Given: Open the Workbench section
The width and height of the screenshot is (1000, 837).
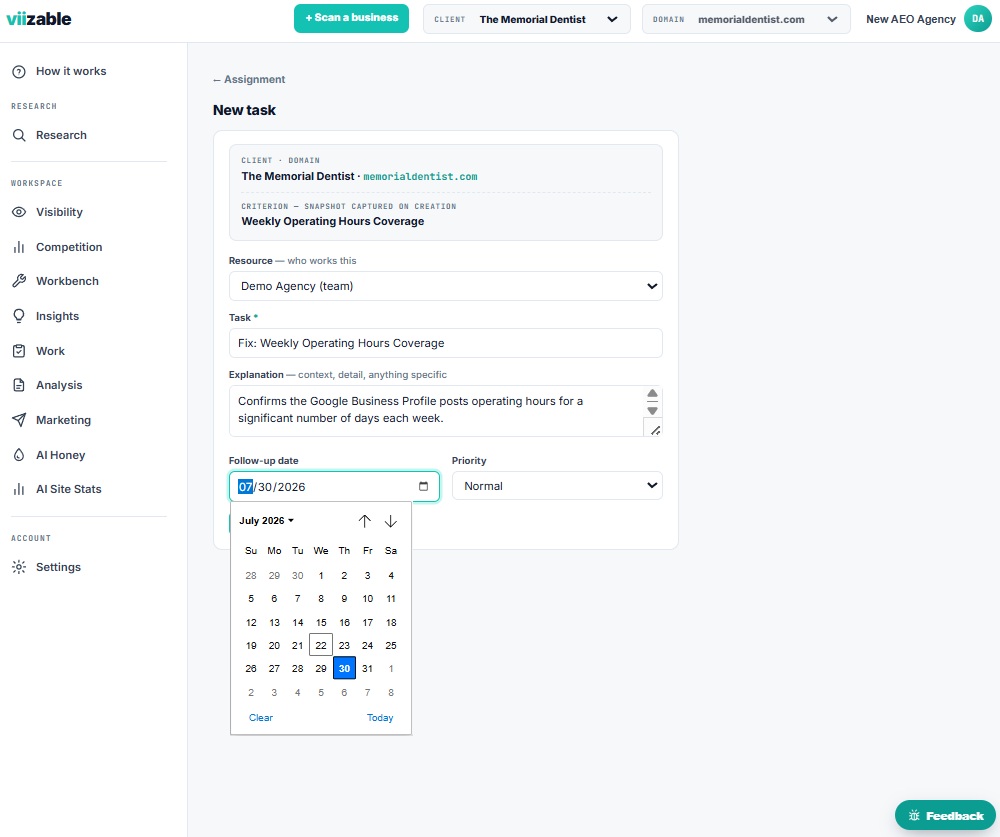Looking at the screenshot, I should (x=67, y=281).
